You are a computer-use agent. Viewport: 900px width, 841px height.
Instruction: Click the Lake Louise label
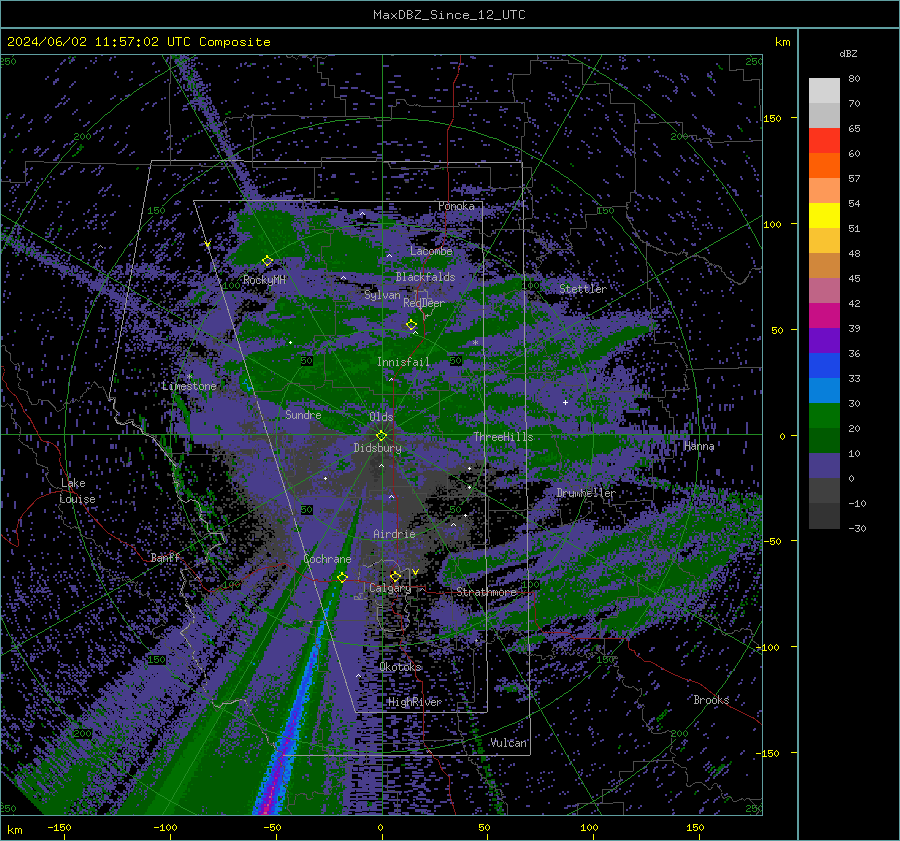[x=77, y=491]
